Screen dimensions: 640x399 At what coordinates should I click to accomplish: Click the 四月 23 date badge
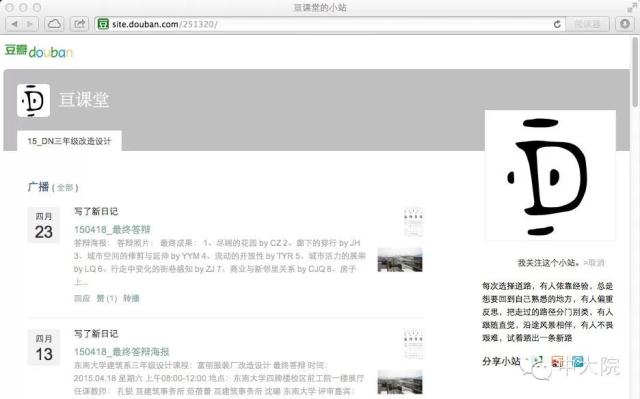(44, 225)
